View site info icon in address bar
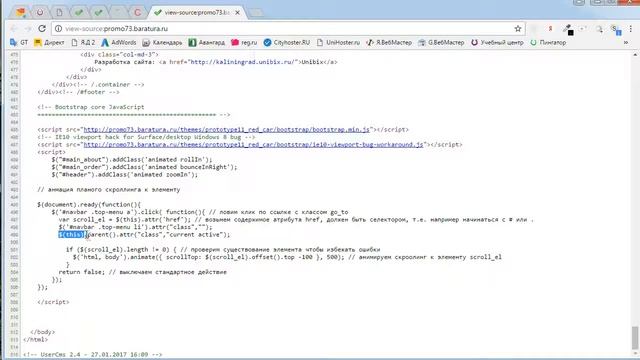 coord(58,29)
